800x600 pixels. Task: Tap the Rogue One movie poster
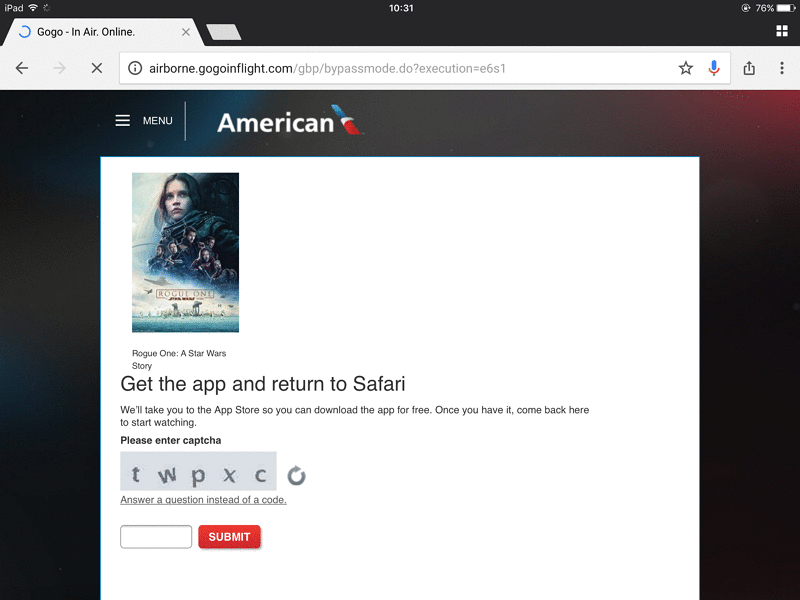pyautogui.click(x=185, y=253)
